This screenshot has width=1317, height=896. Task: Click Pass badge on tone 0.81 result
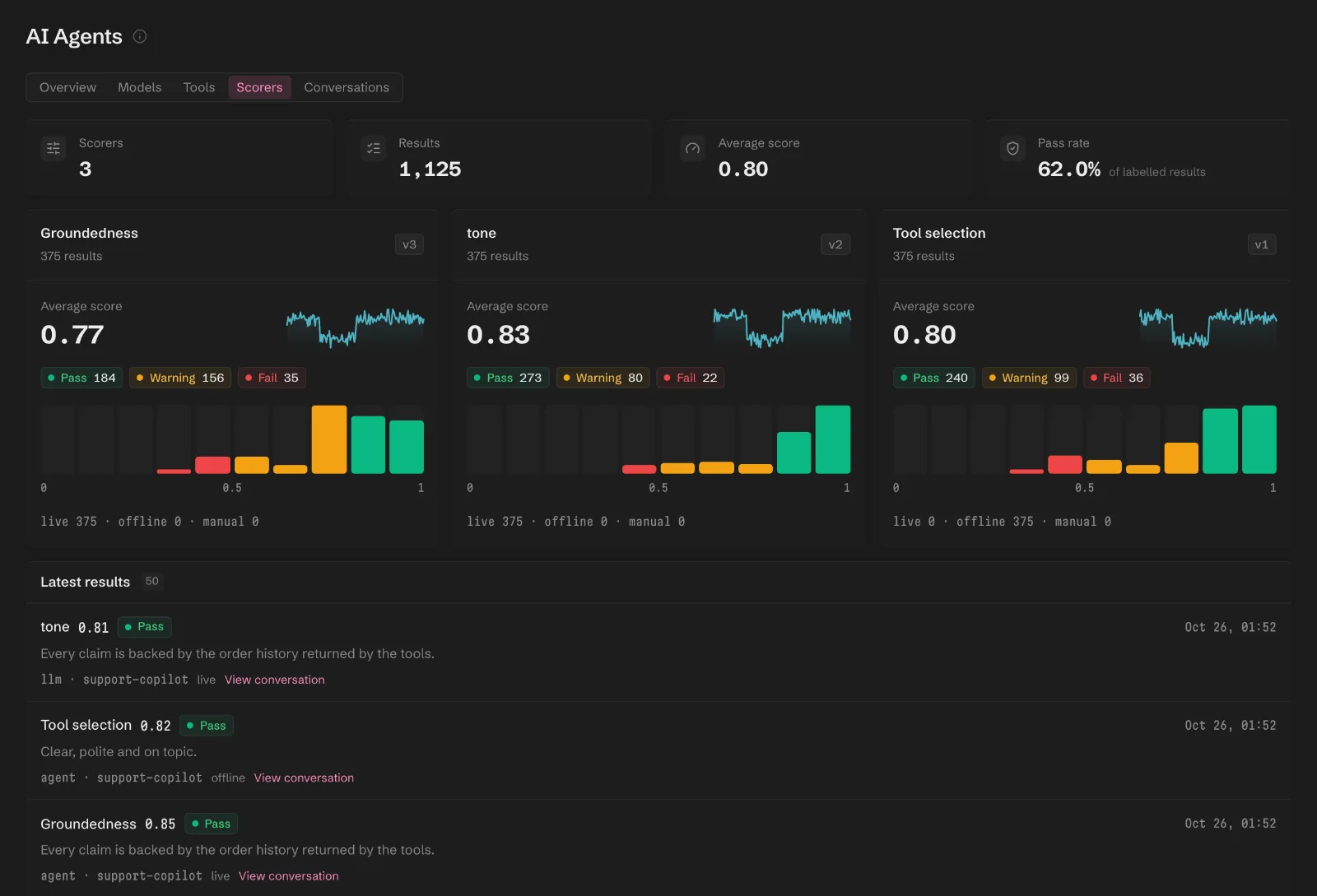coord(144,627)
